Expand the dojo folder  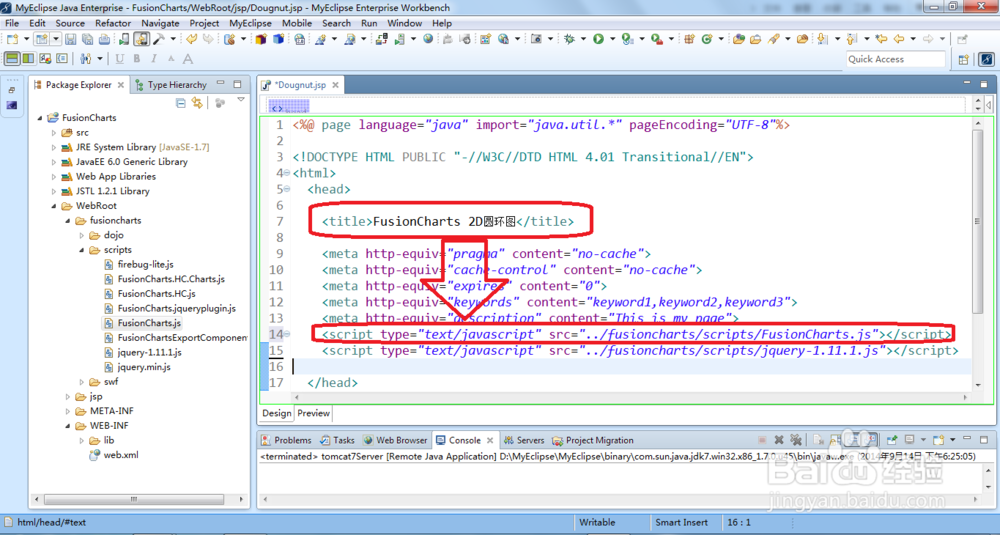(82, 235)
